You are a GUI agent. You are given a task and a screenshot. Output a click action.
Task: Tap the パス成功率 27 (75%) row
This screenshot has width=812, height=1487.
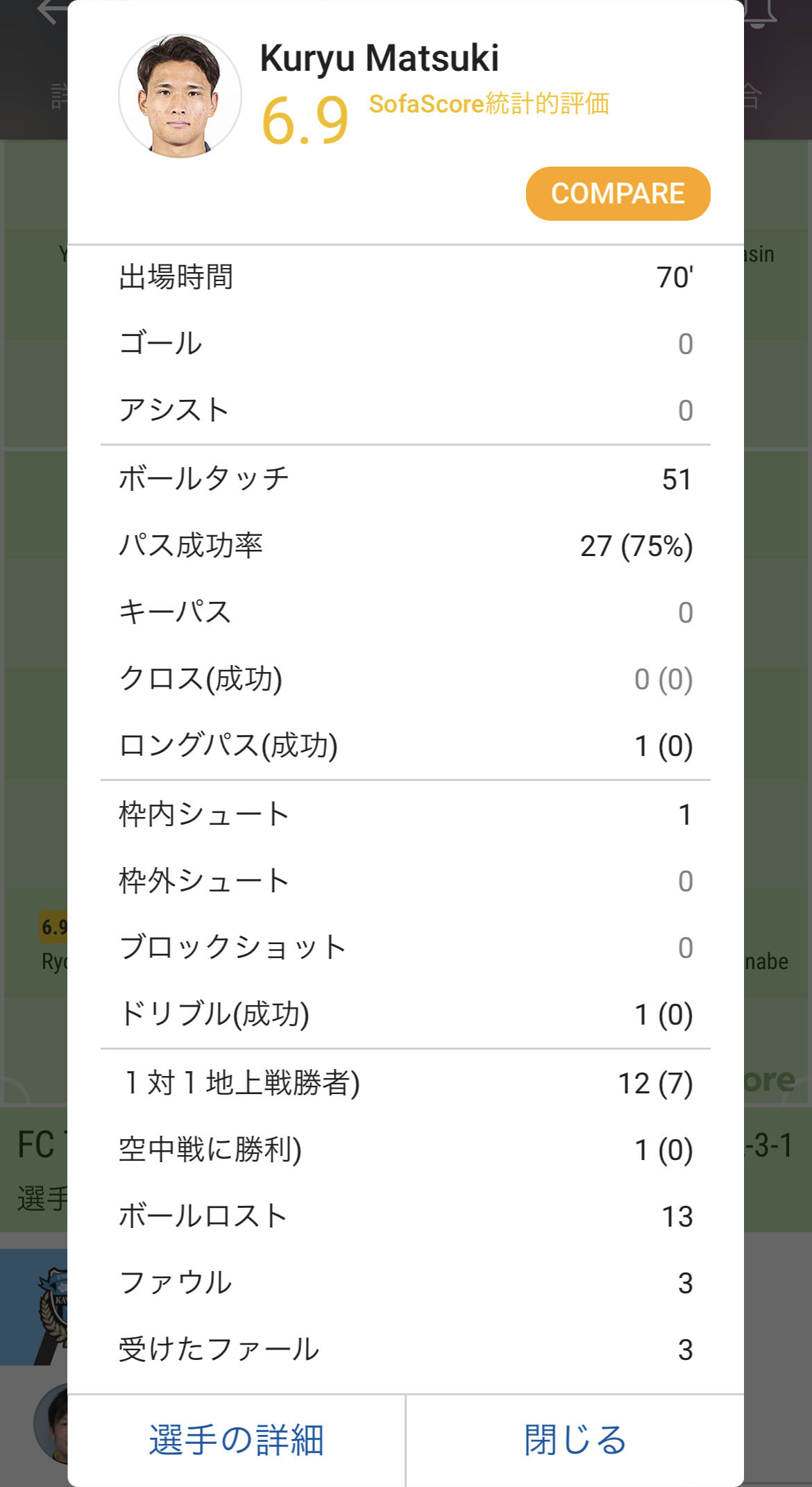tap(405, 546)
